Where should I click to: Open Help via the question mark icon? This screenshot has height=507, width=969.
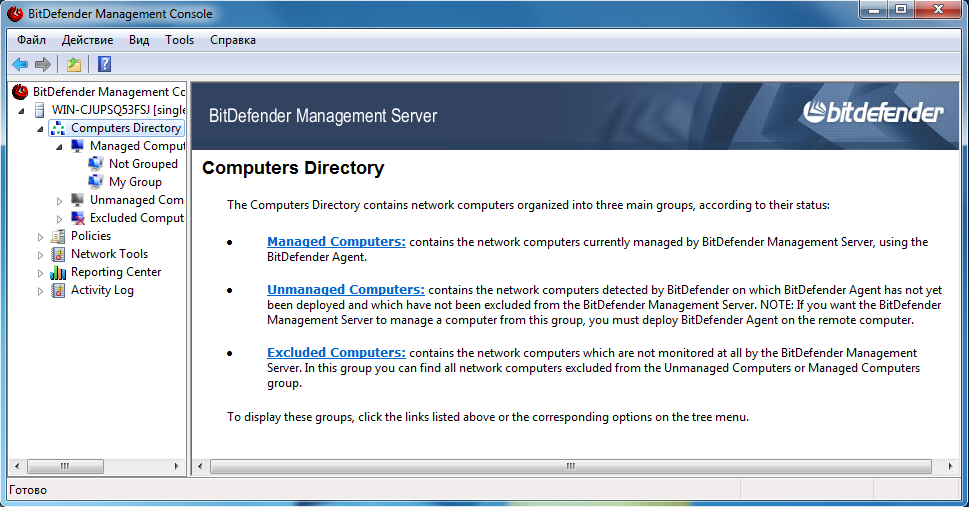coord(104,65)
